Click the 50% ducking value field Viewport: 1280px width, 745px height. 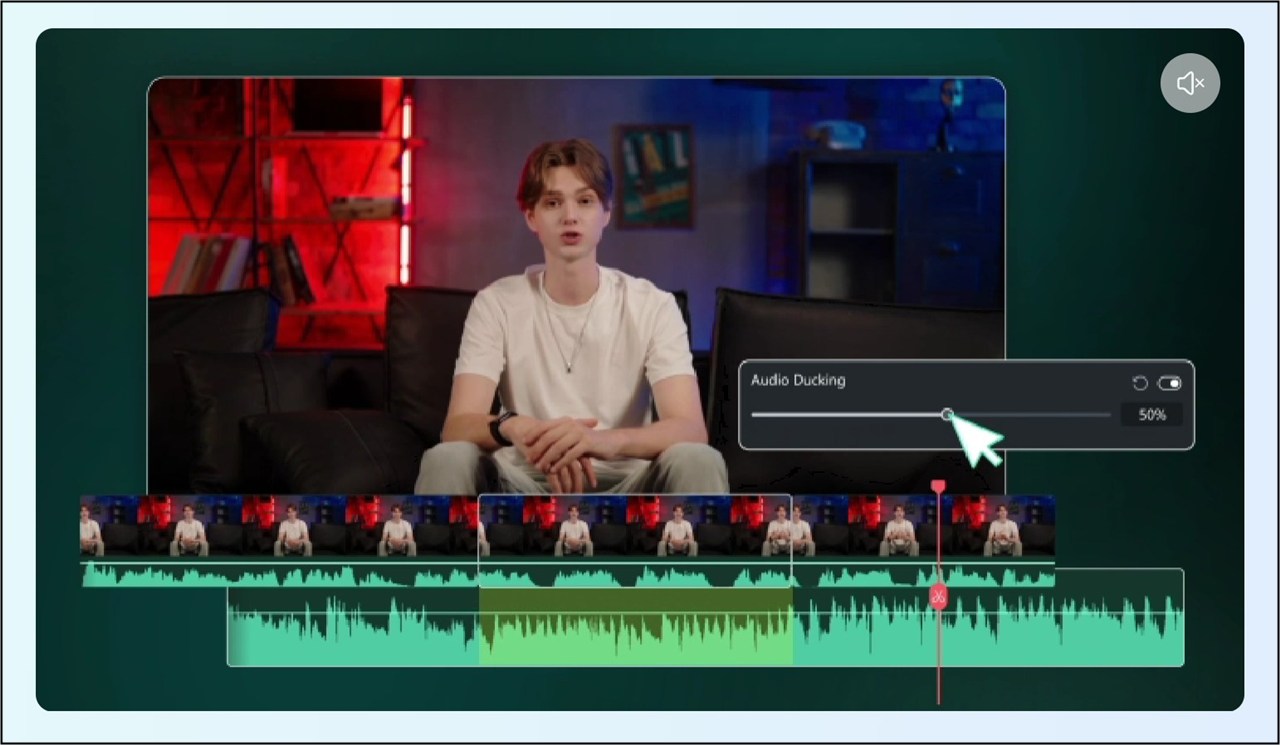coord(1151,414)
